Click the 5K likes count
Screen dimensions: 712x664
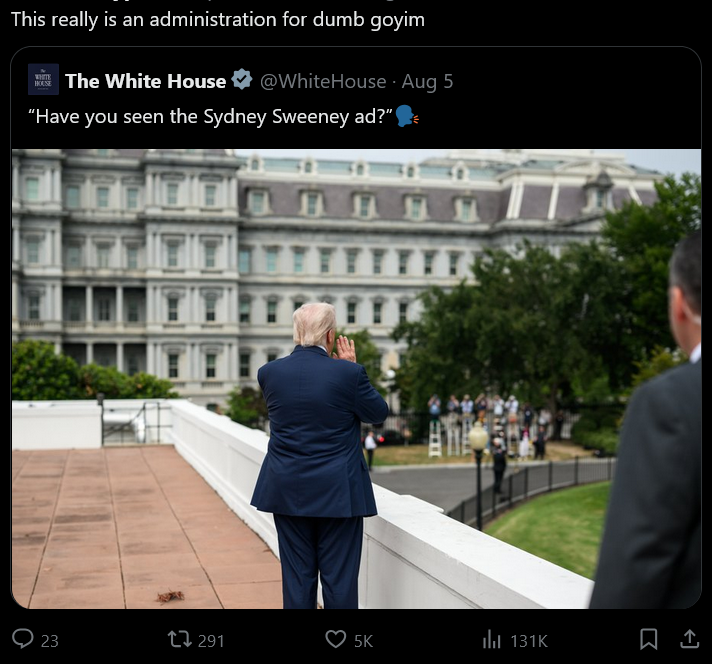(363, 641)
